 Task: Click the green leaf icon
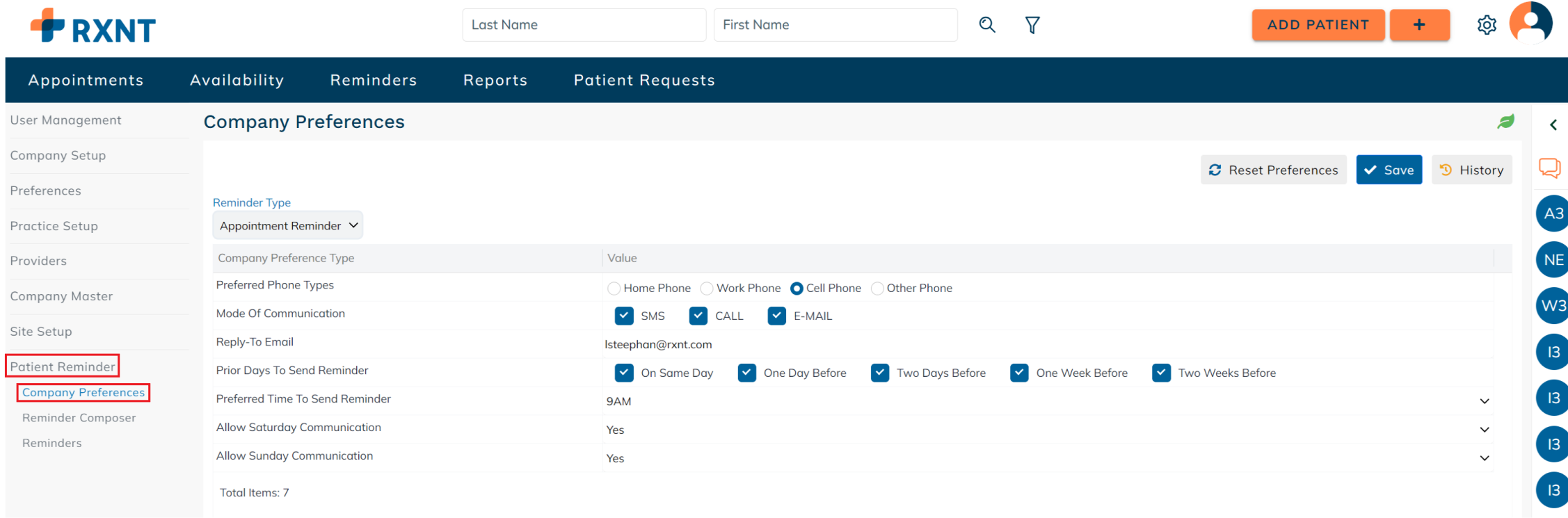pyautogui.click(x=1505, y=122)
